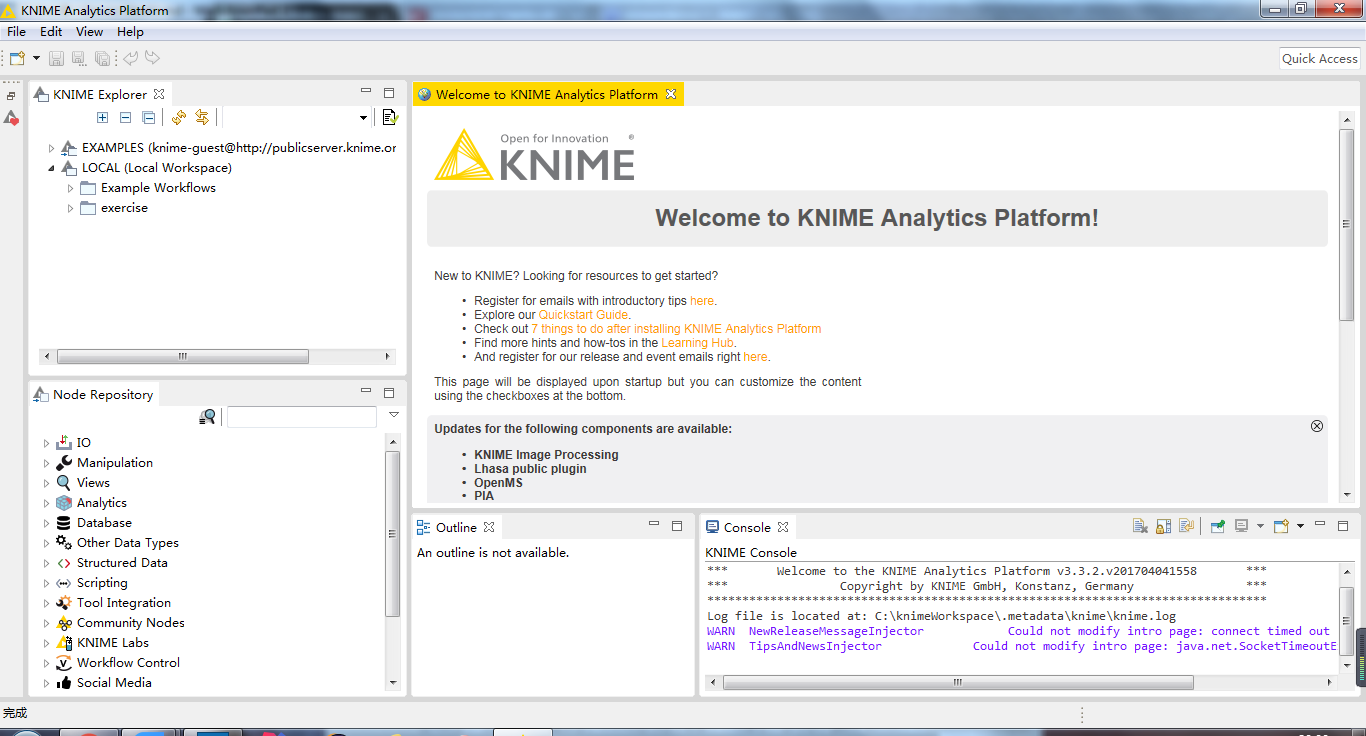The image size is (1366, 736).
Task: Dismiss the updates available notice
Action: tap(1317, 426)
